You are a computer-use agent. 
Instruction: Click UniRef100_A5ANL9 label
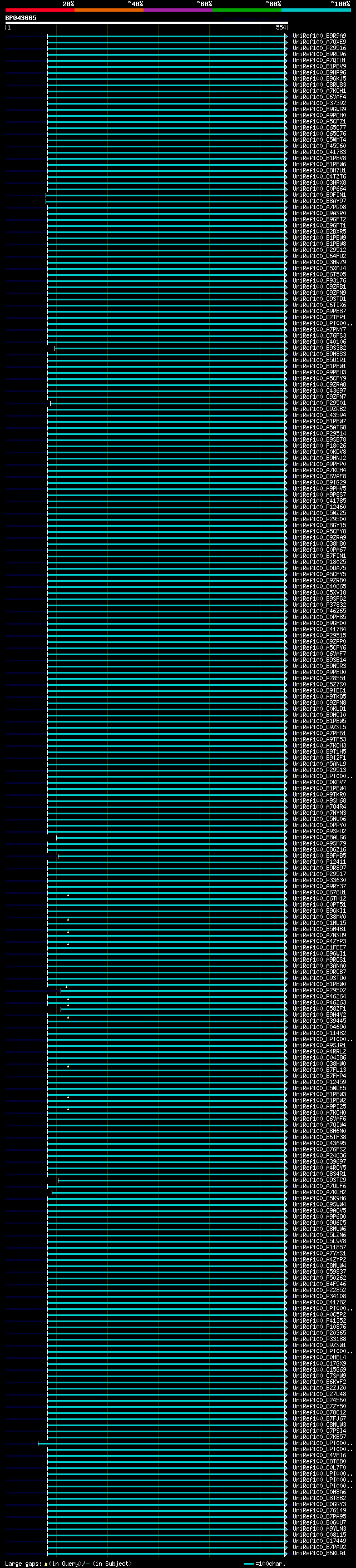[319, 763]
